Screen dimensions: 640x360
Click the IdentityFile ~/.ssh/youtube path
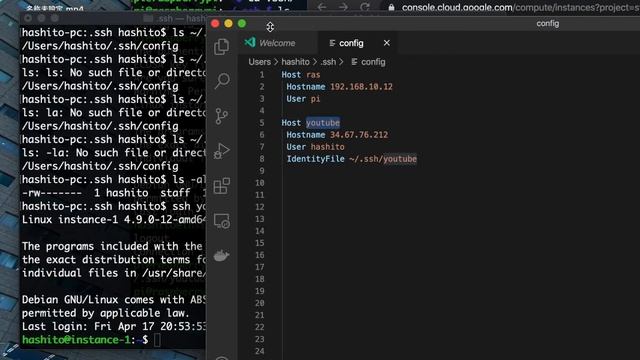point(383,159)
